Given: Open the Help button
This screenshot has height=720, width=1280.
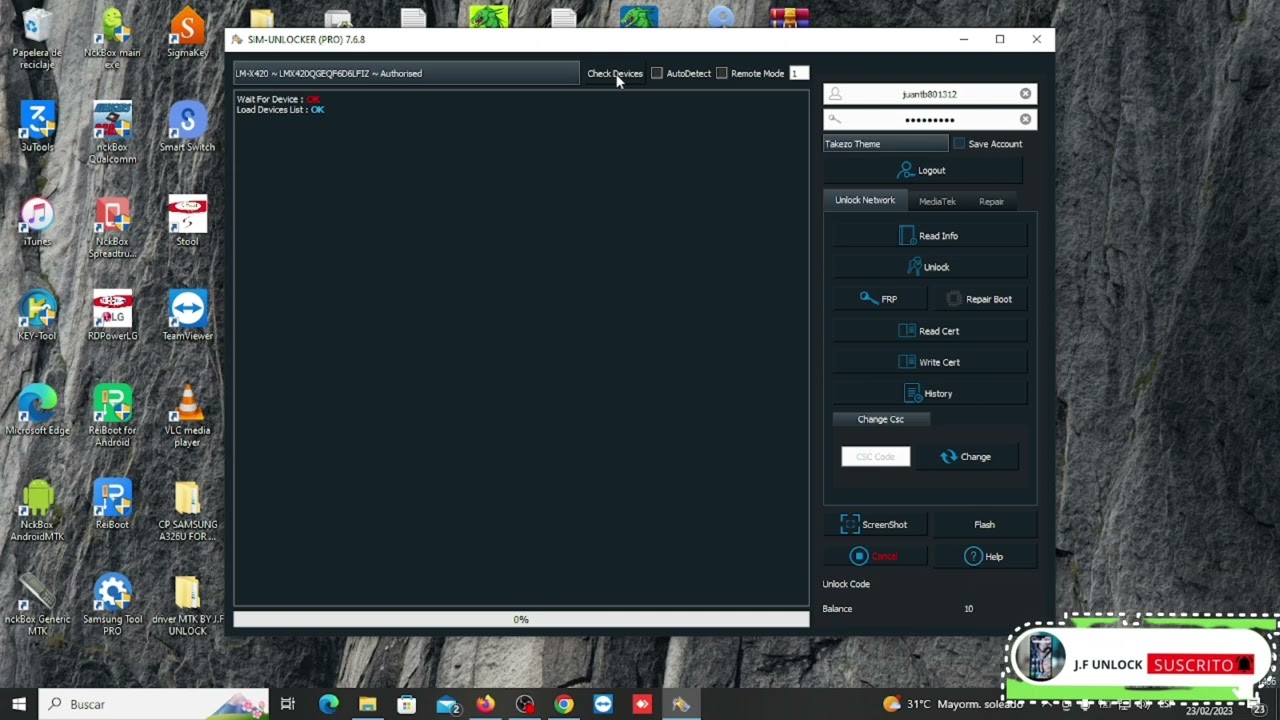Looking at the screenshot, I should click(x=984, y=556).
